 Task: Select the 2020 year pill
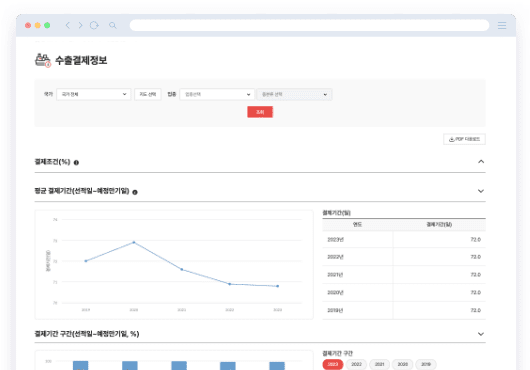(403, 364)
